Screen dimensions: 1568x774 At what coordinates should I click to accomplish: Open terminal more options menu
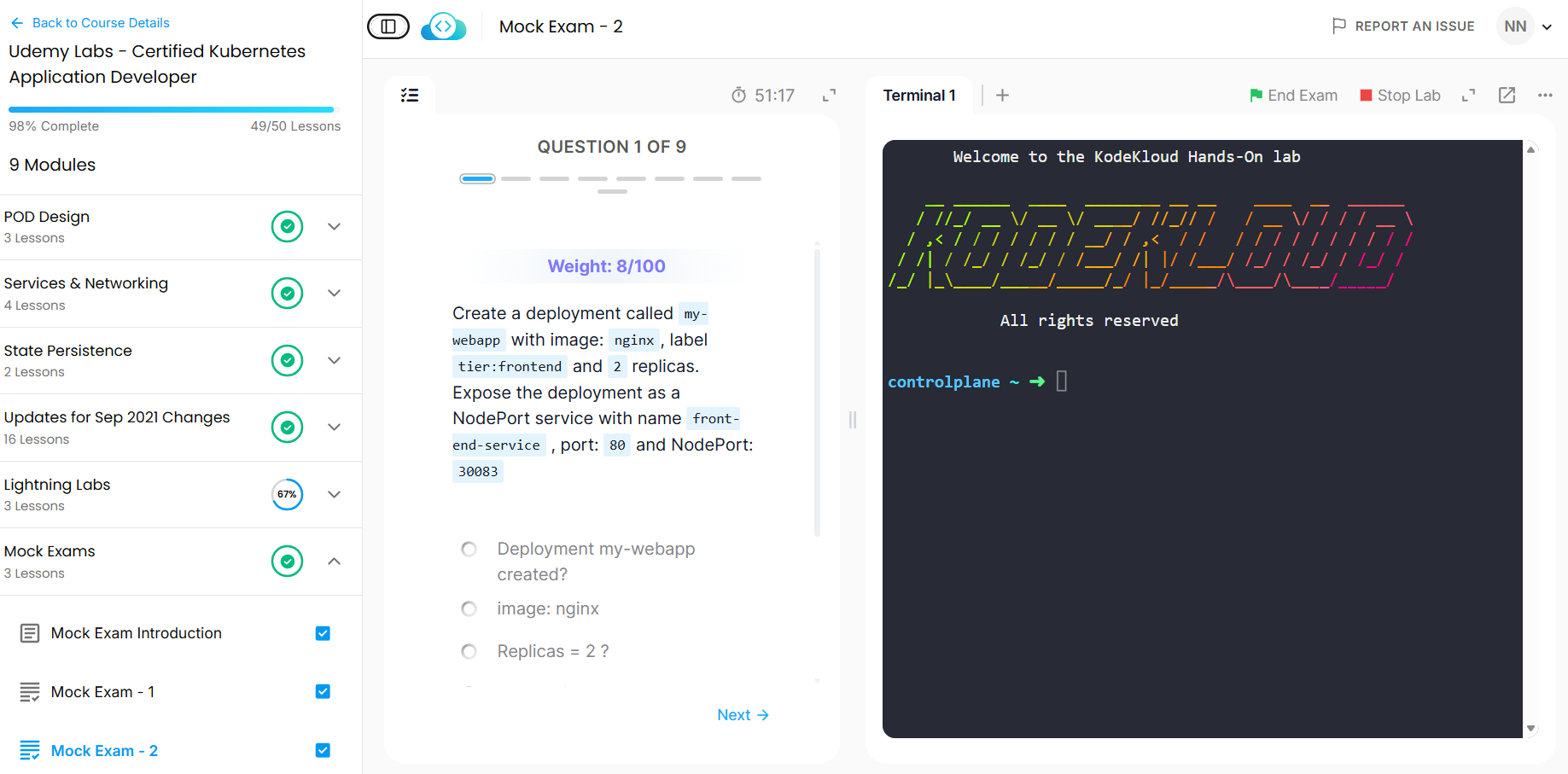pos(1545,96)
